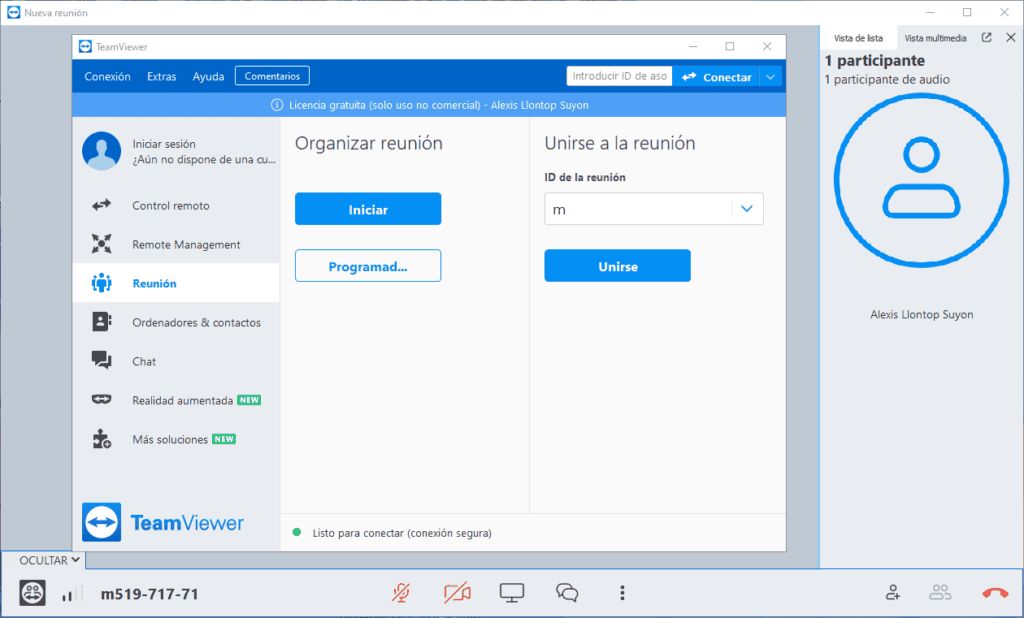The image size is (1024, 618).
Task: Pop out the participant panel
Action: coord(987,38)
